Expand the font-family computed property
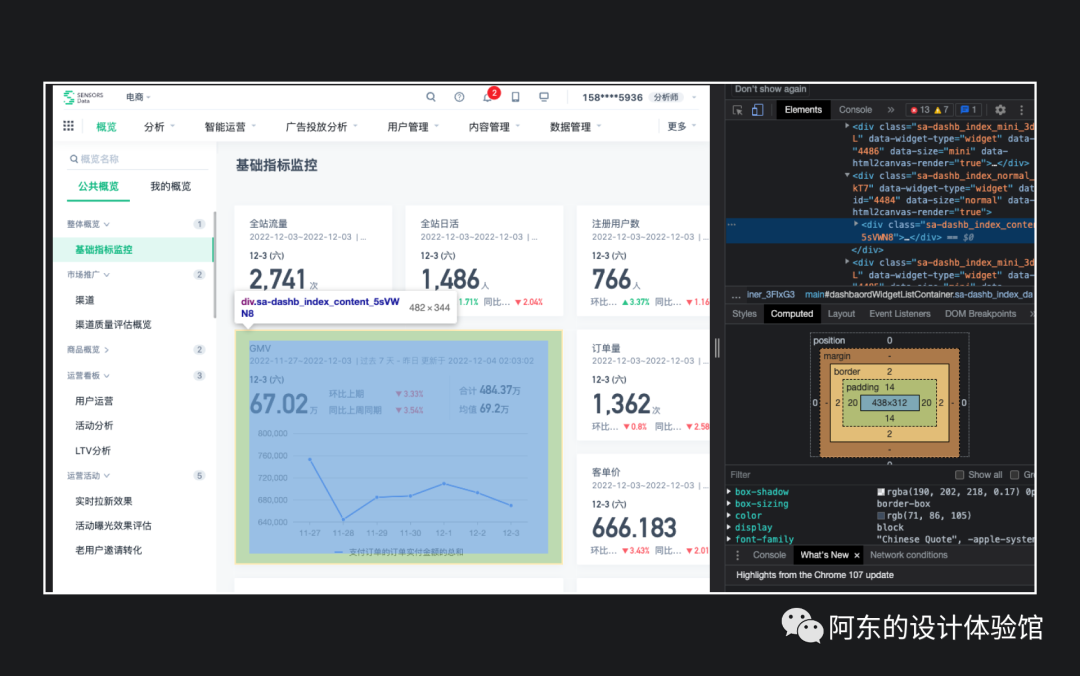The width and height of the screenshot is (1080, 676). coord(729,540)
